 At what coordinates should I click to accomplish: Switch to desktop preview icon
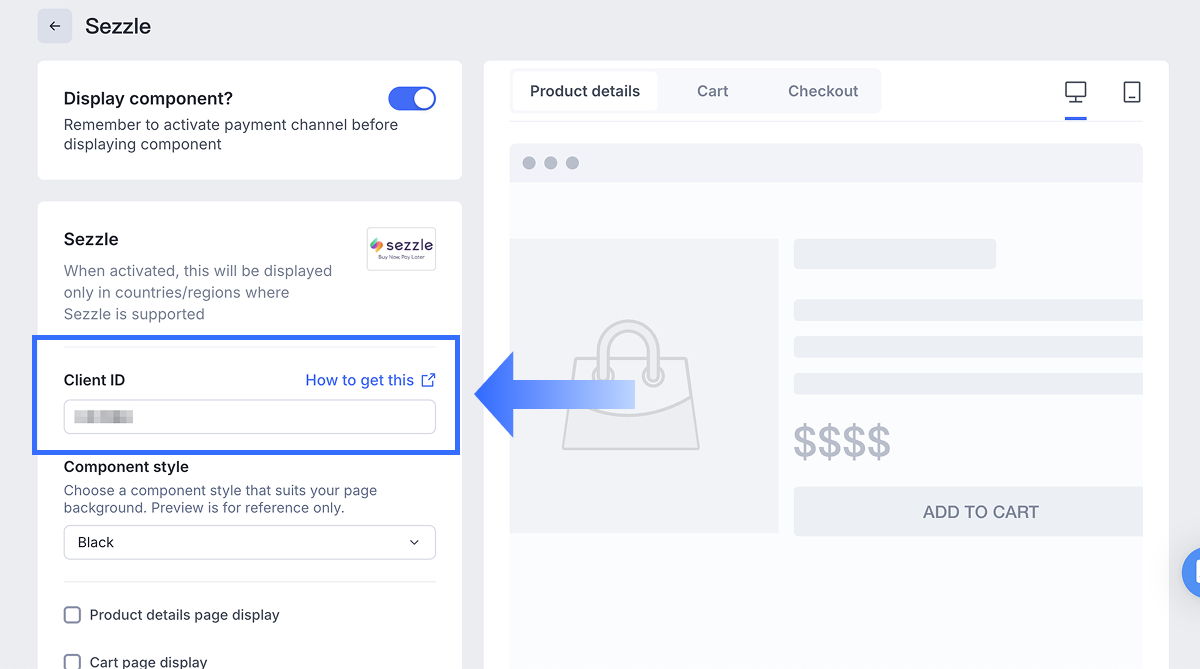(x=1075, y=92)
